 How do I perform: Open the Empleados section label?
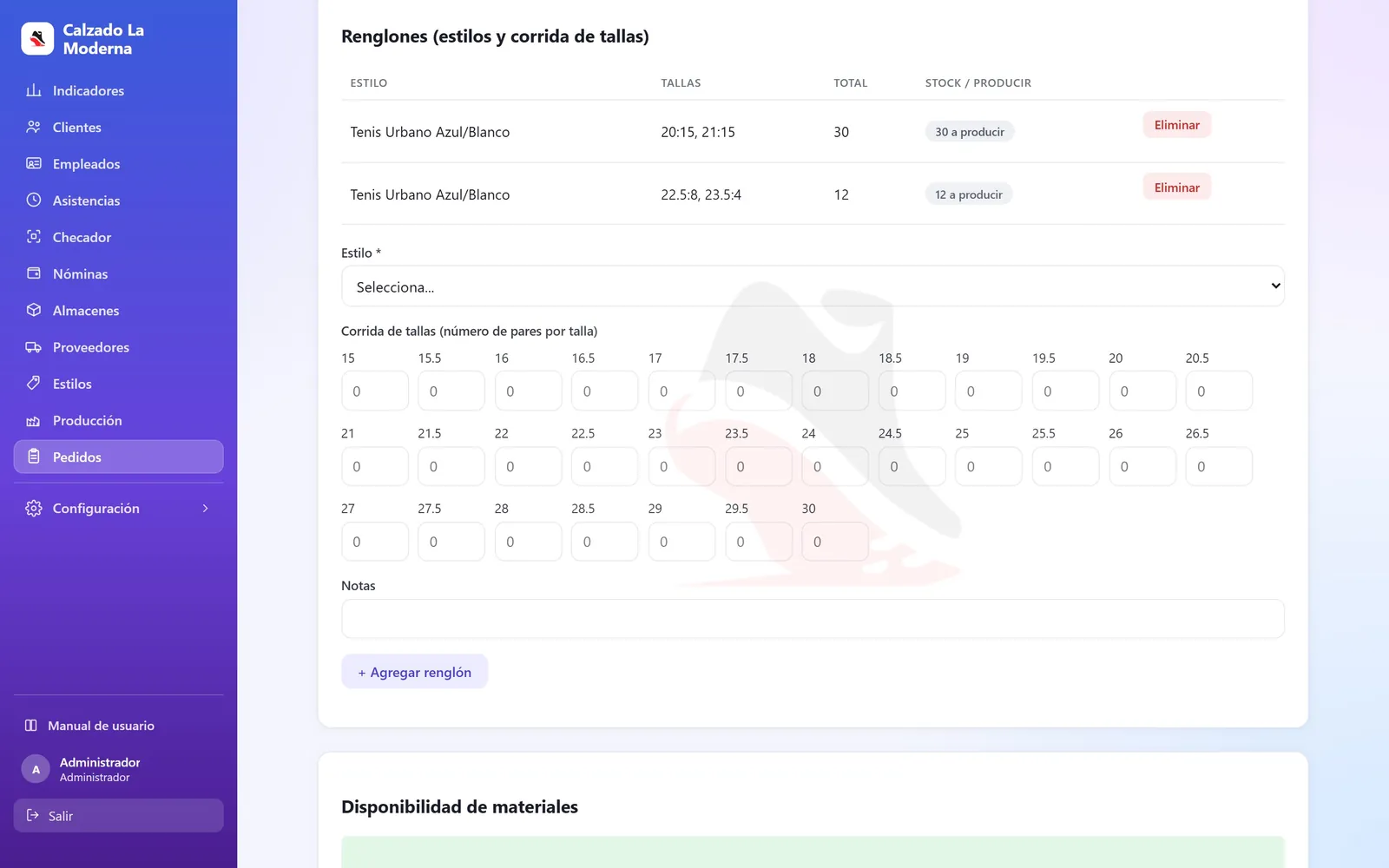click(x=87, y=163)
